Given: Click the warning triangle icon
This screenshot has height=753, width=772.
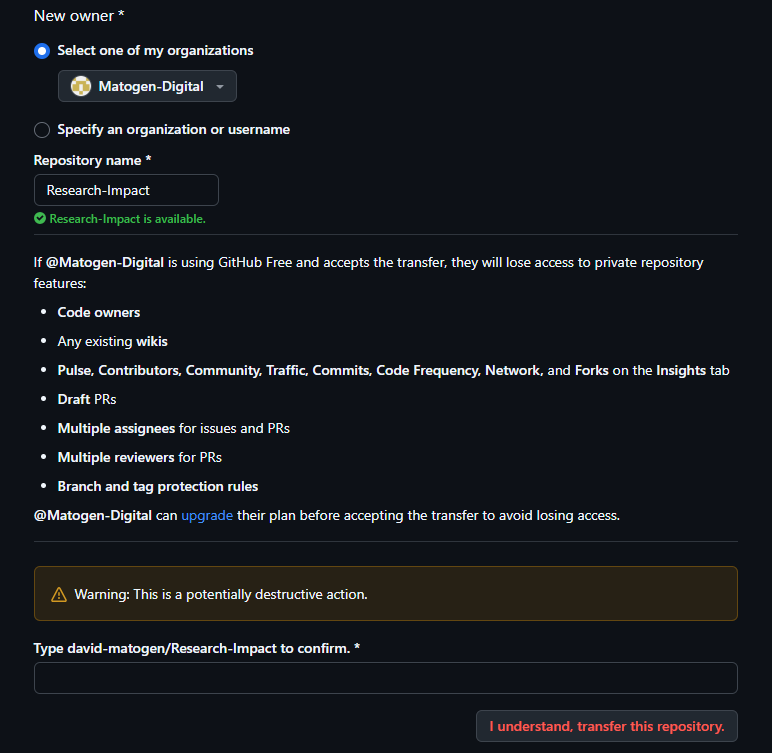Looking at the screenshot, I should (x=59, y=595).
